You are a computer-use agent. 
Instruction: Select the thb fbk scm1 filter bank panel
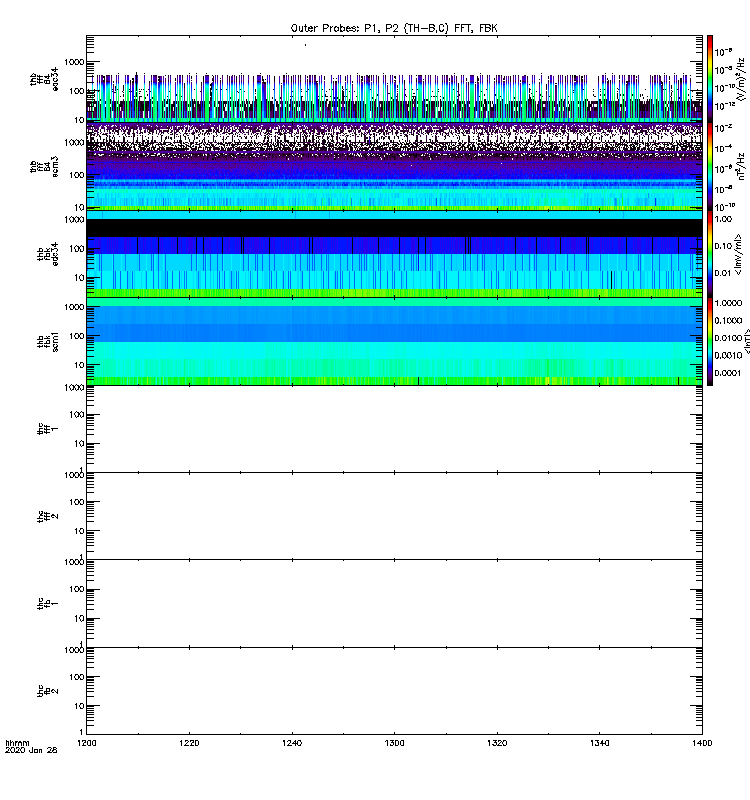click(394, 341)
